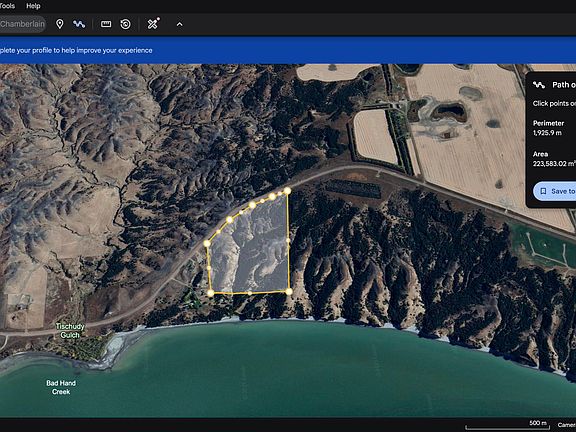Open the Help menu
576x432 pixels.
pyautogui.click(x=33, y=6)
